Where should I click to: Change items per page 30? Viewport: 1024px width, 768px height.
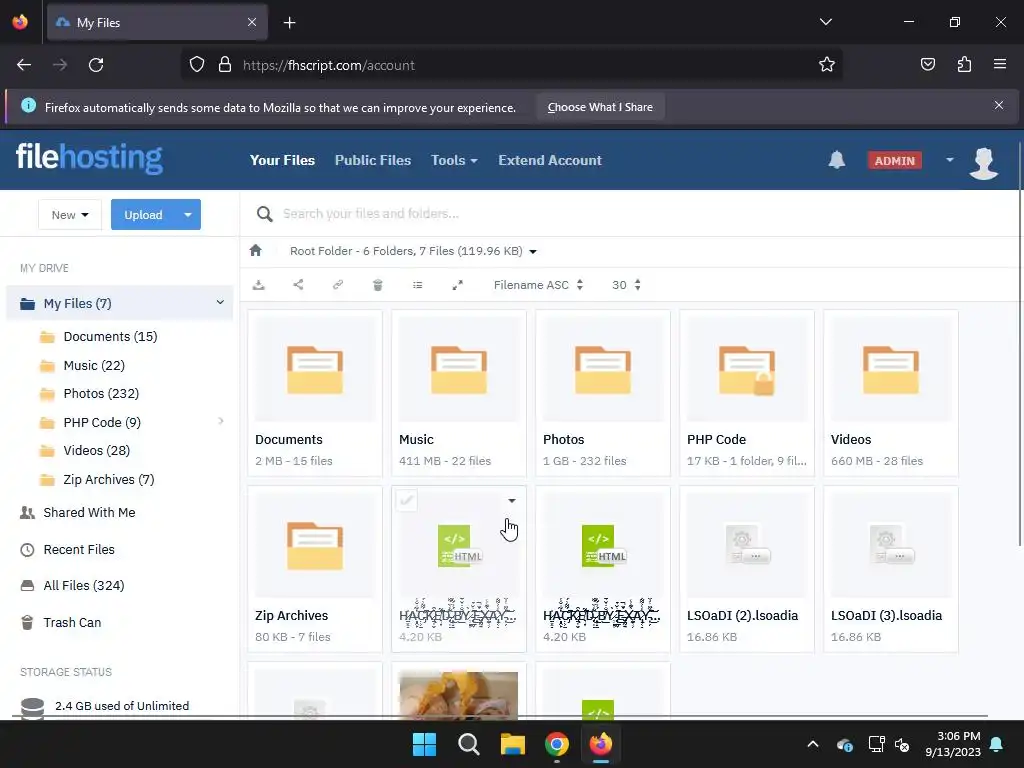click(x=626, y=285)
